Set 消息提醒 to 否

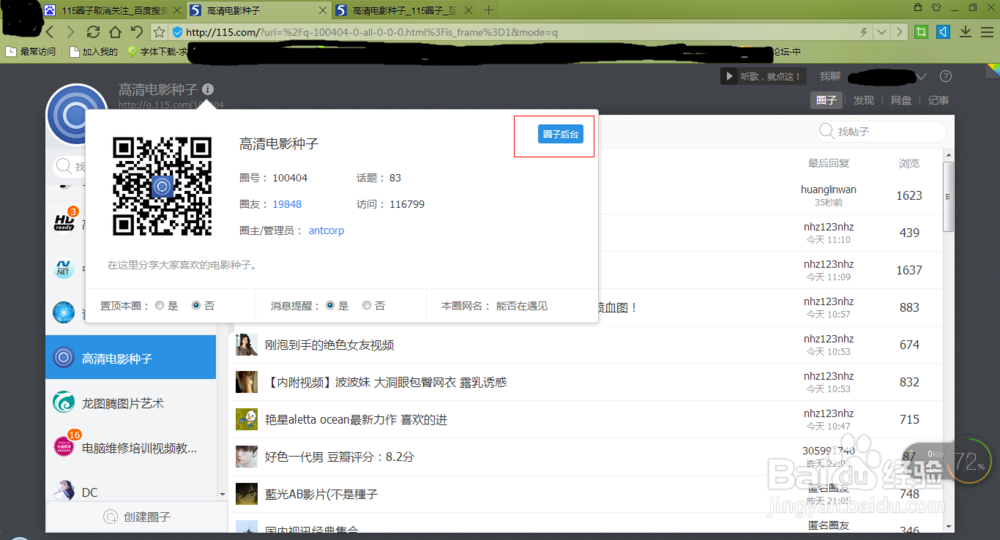[366, 305]
